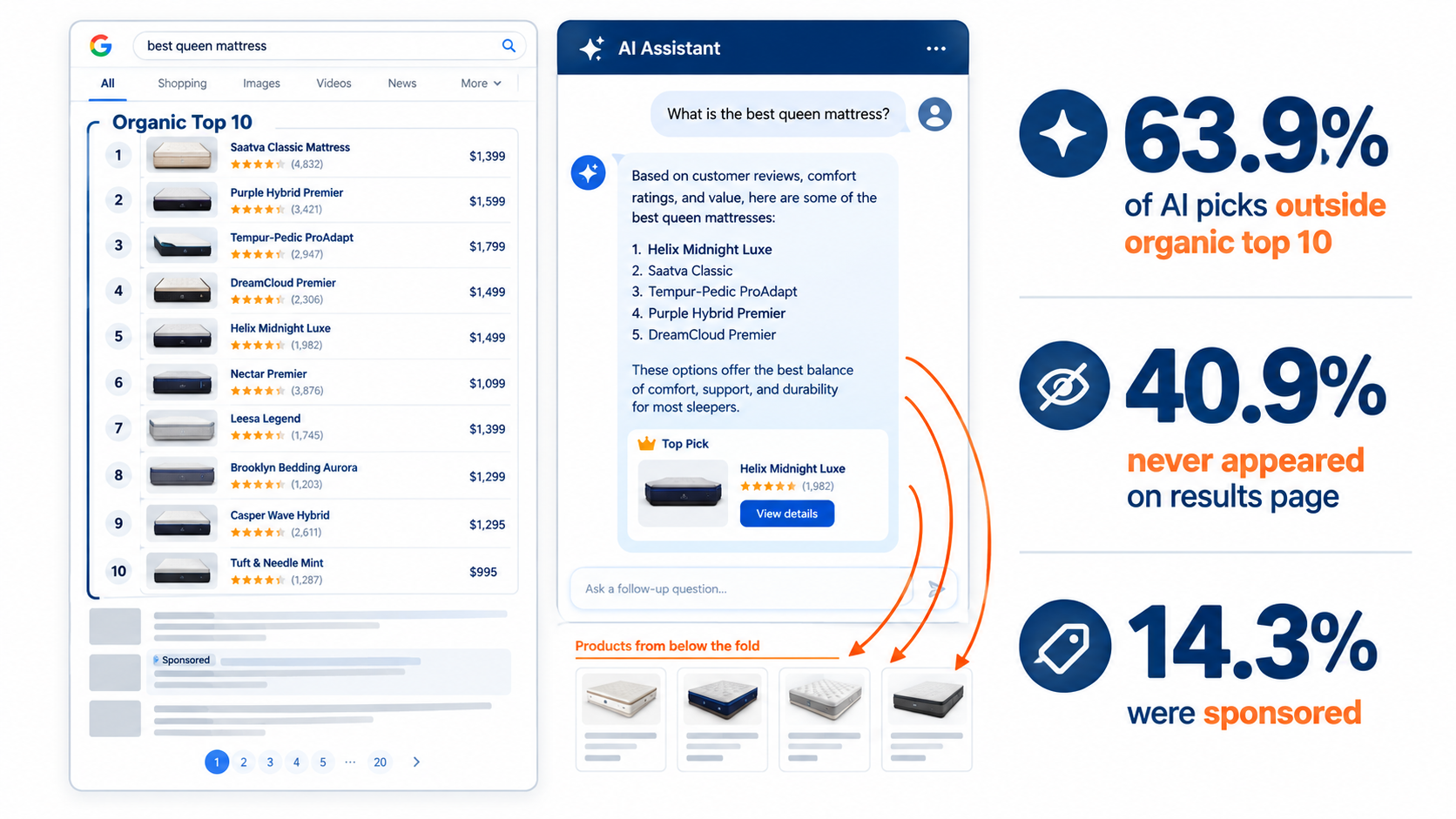Click the crossed-eye icon beside 40.9%
The height and width of the screenshot is (819, 1456).
click(1063, 386)
